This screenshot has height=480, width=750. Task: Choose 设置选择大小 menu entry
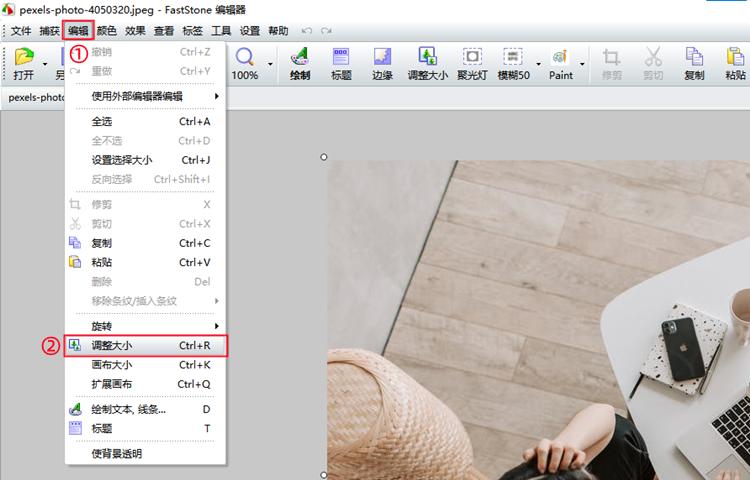click(x=145, y=160)
